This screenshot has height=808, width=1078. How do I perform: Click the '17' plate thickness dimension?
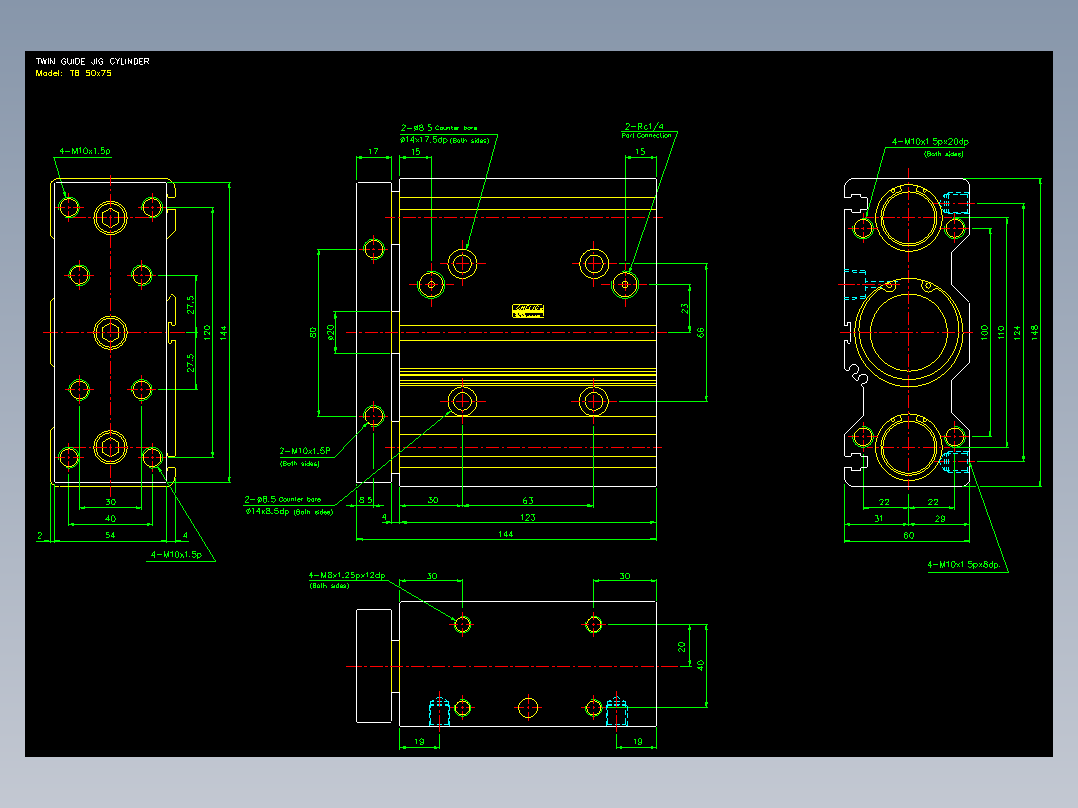373,151
